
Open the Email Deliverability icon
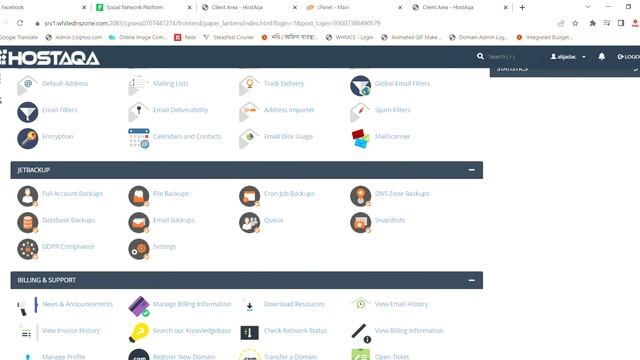click(138, 112)
